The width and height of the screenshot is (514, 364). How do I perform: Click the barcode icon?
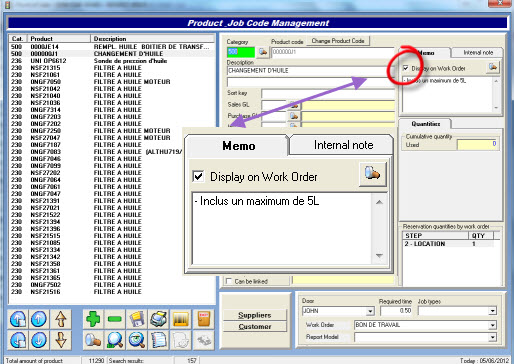tap(181, 319)
